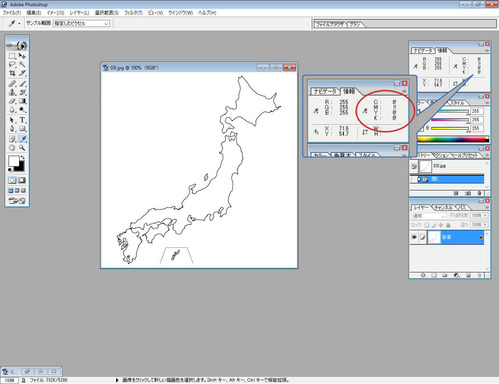
Task: Select the Path Selection tool
Action: tap(12, 120)
